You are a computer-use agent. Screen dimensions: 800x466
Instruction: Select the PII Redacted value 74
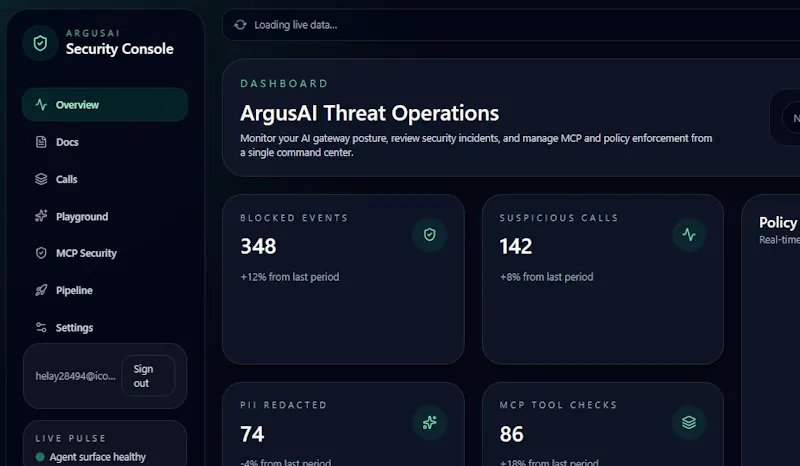point(252,434)
